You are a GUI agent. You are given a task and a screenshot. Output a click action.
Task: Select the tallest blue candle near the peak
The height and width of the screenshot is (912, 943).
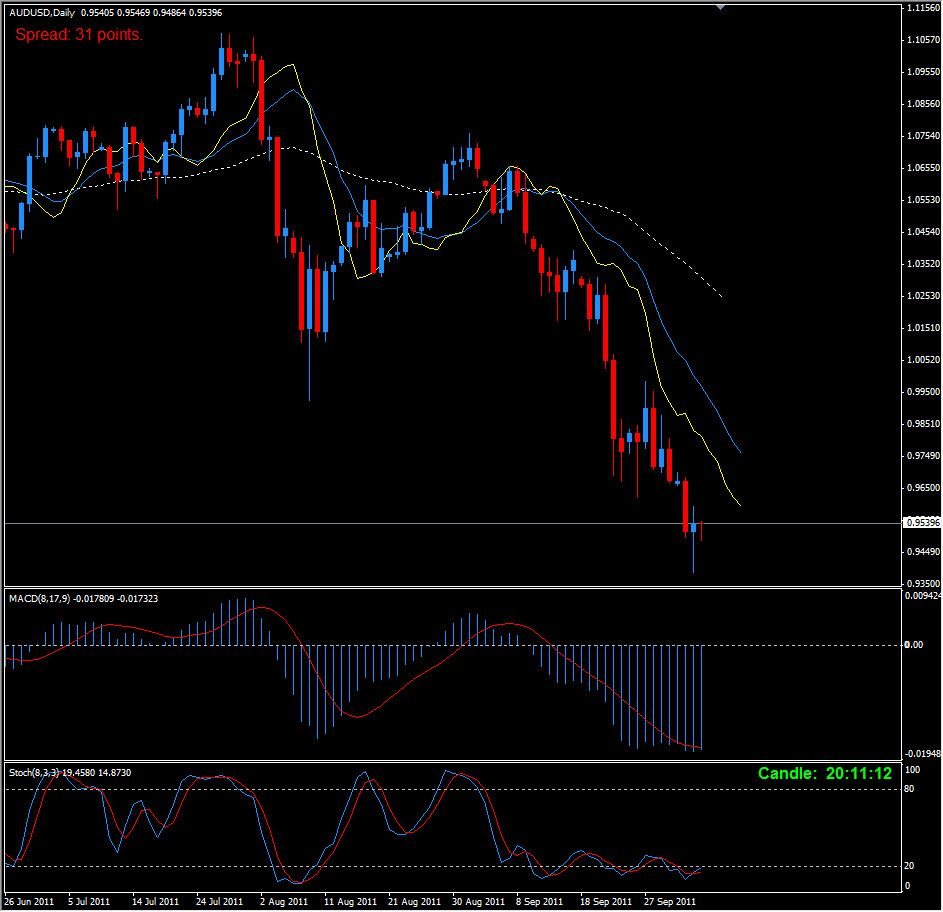tap(222, 60)
